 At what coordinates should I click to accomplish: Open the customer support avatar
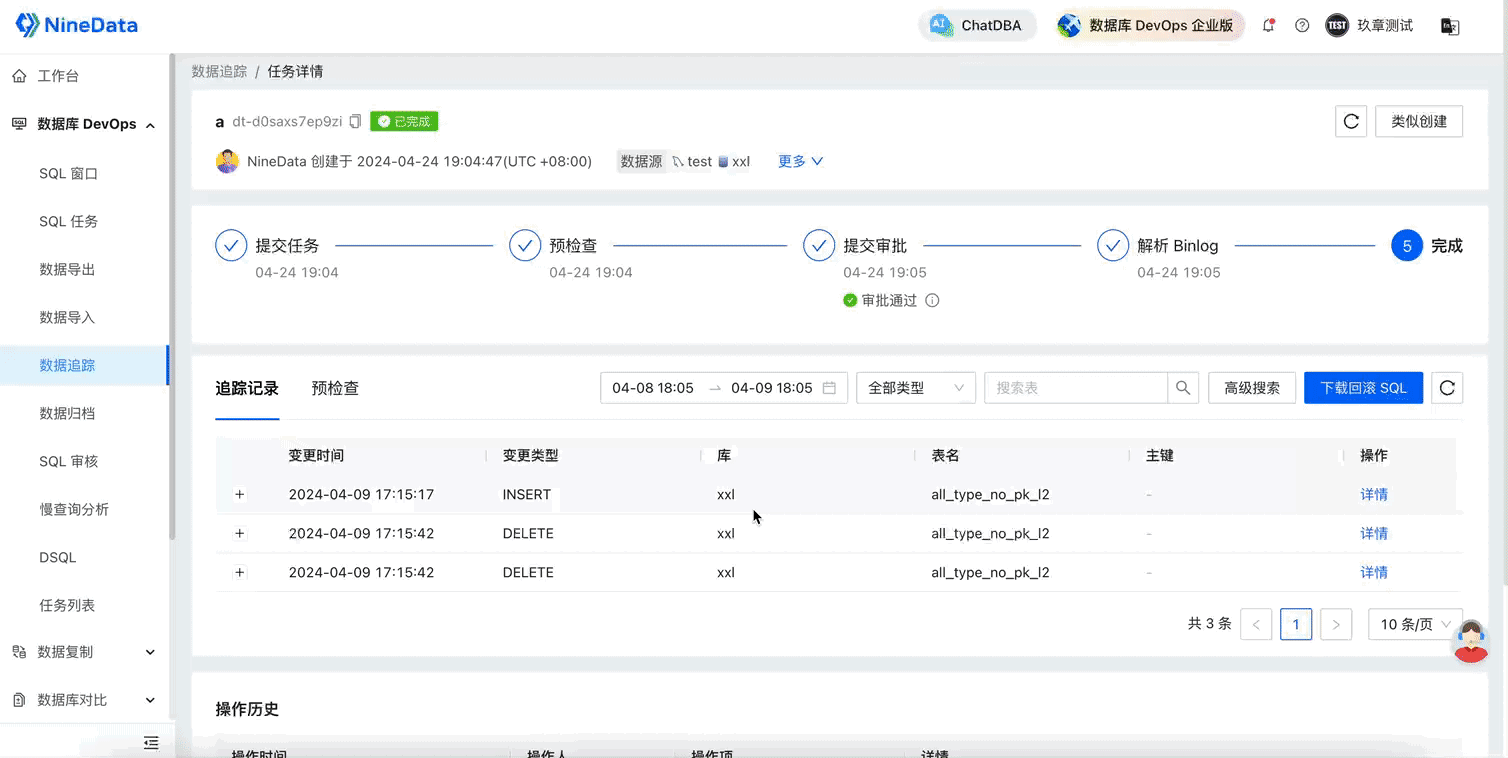pyautogui.click(x=1470, y=641)
